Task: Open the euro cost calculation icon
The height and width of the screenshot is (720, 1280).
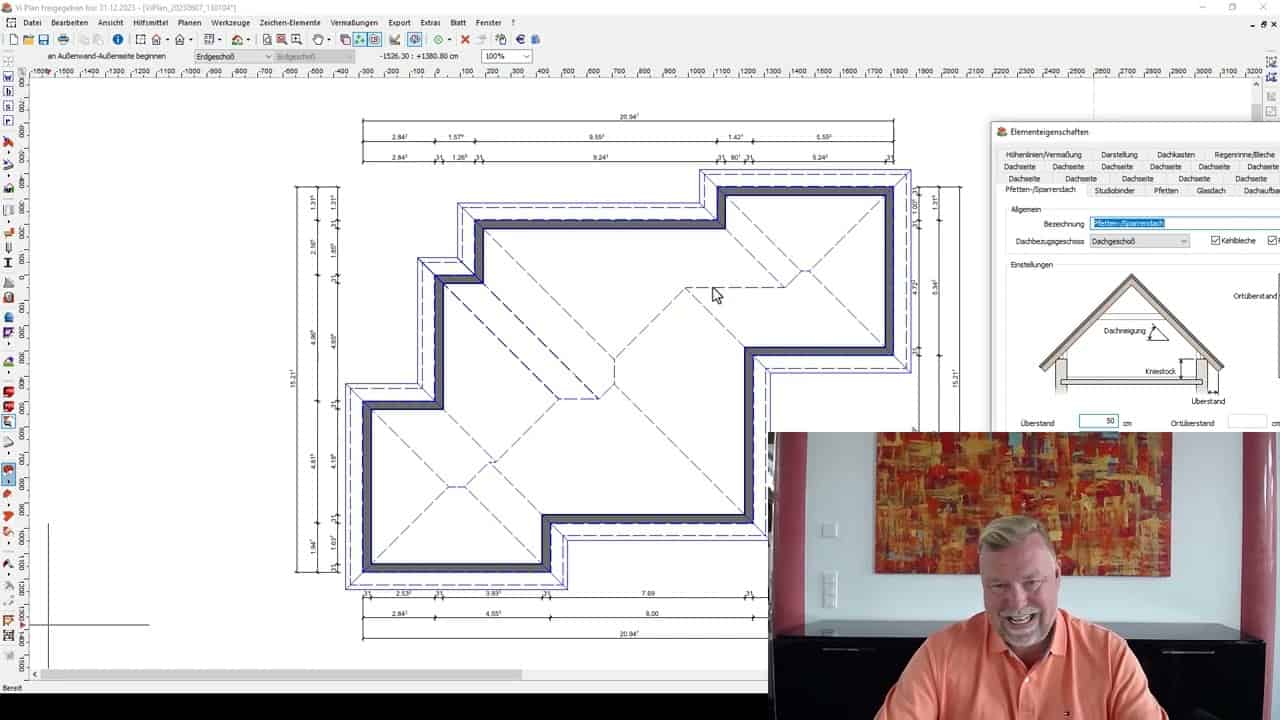Action: pyautogui.click(x=520, y=40)
